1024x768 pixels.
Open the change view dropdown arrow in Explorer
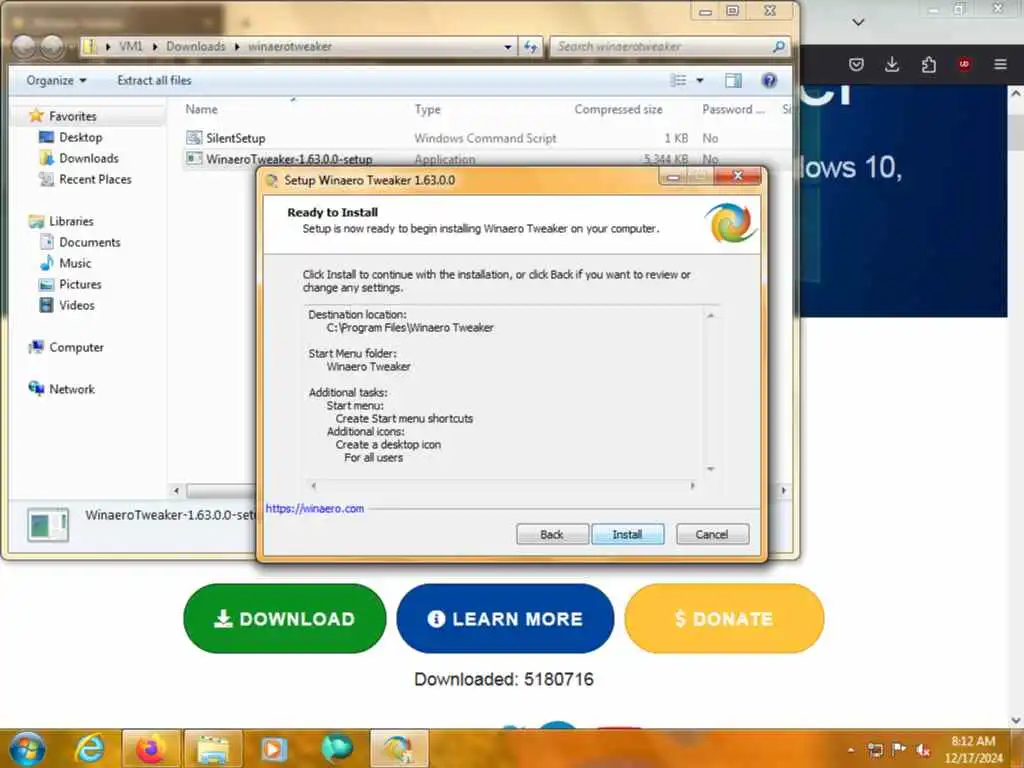point(700,80)
